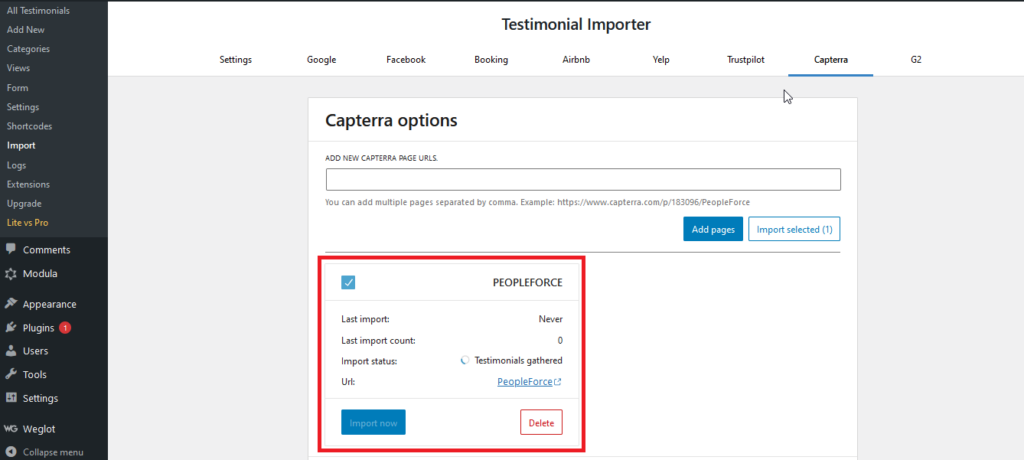Select the Airbnb tab
The width and height of the screenshot is (1024, 460).
(x=576, y=59)
